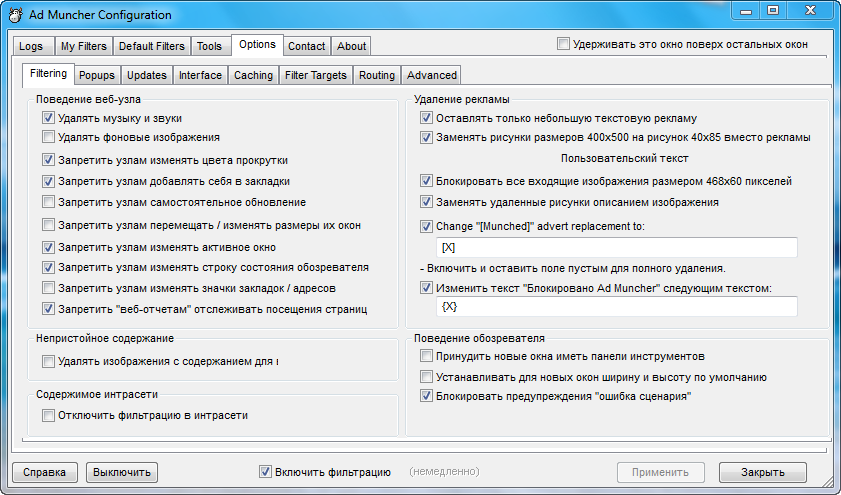Check 'Отключить фильтрацию в интрасети'
Viewport: 841px width, 495px height.
point(49,415)
